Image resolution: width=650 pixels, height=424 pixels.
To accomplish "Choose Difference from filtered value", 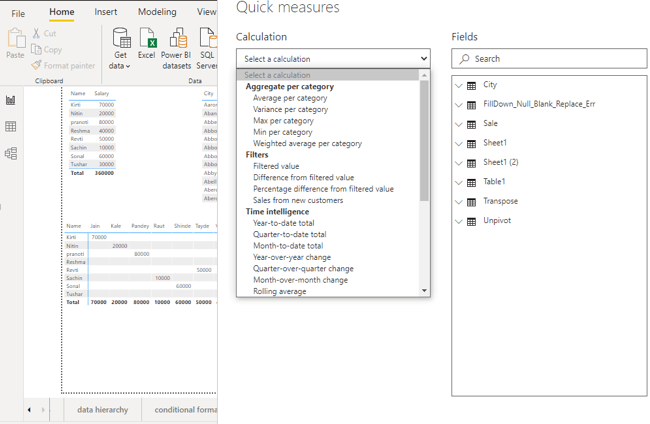I will click(304, 177).
